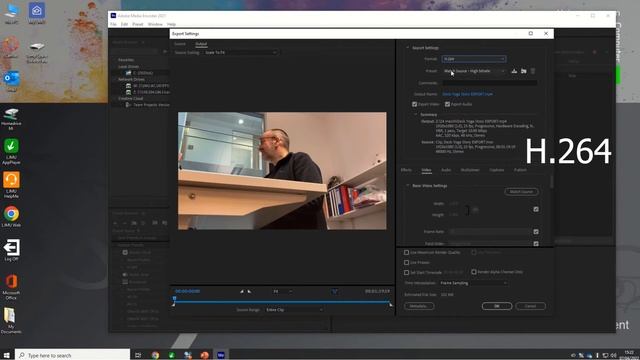This screenshot has width=640, height=360.
Task: Click the Task View taskbar icon
Action: tap(138, 356)
